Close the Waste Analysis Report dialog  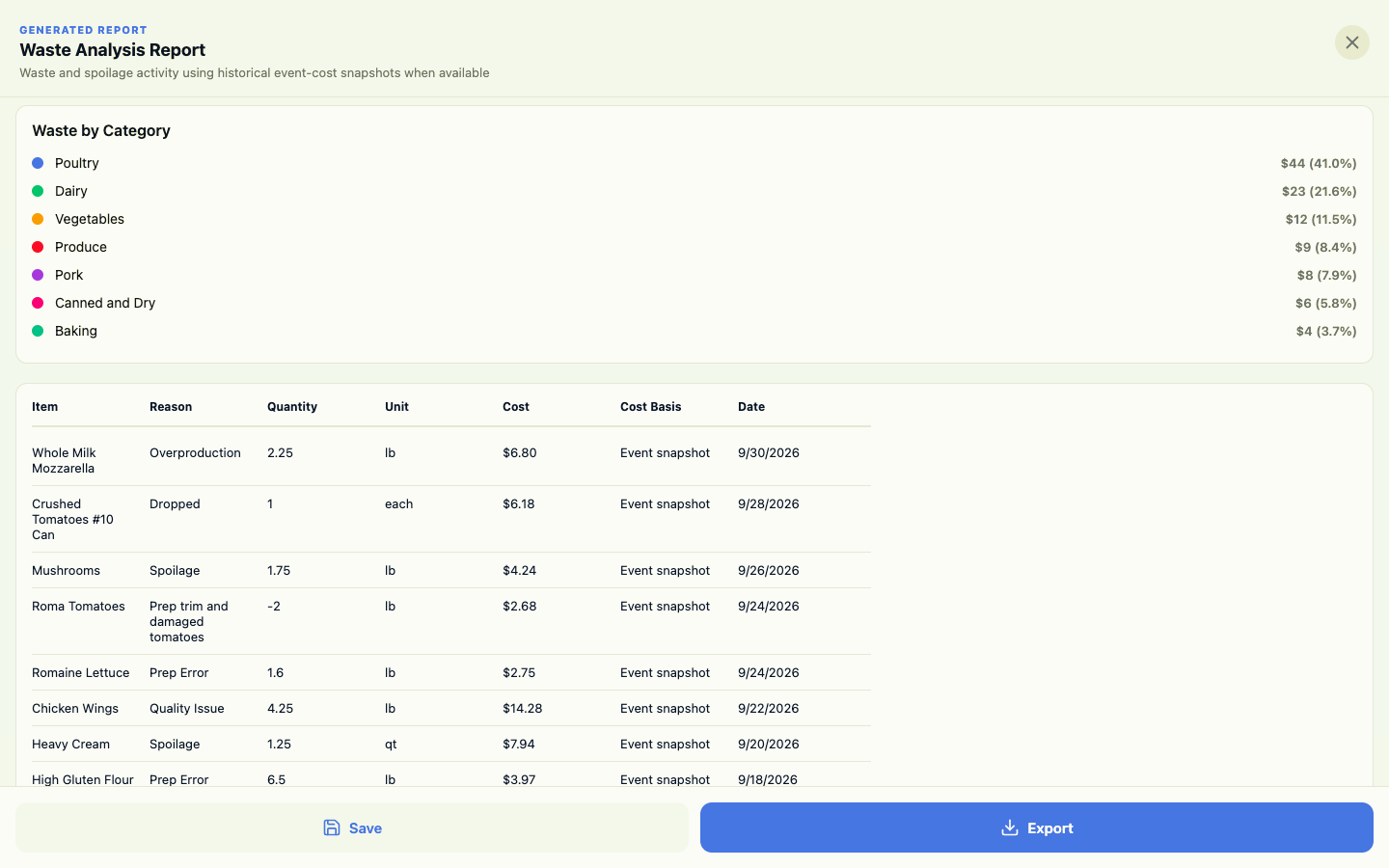point(1351,42)
